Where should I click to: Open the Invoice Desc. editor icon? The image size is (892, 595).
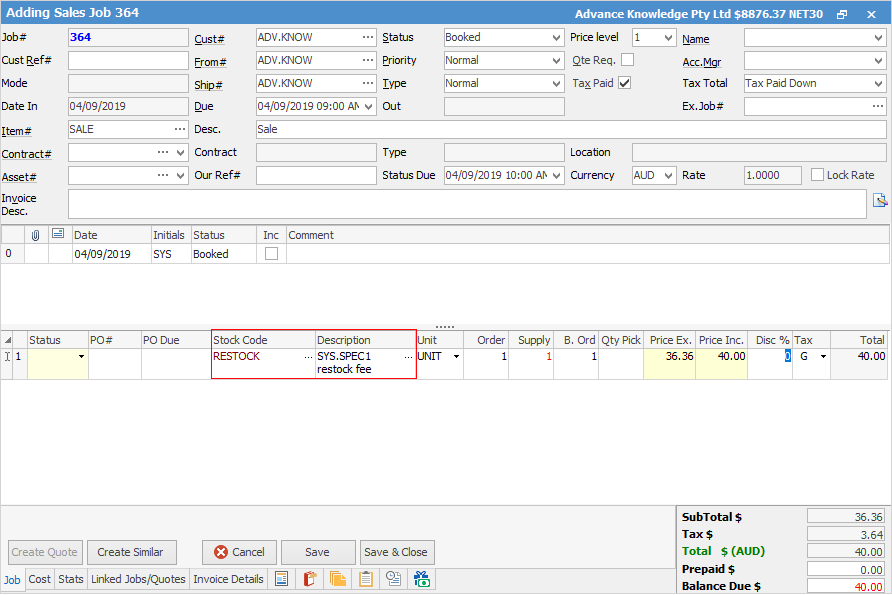[x=880, y=200]
